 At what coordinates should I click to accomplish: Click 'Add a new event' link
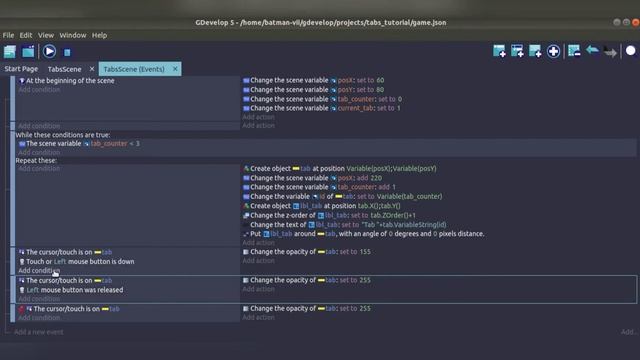[39, 332]
